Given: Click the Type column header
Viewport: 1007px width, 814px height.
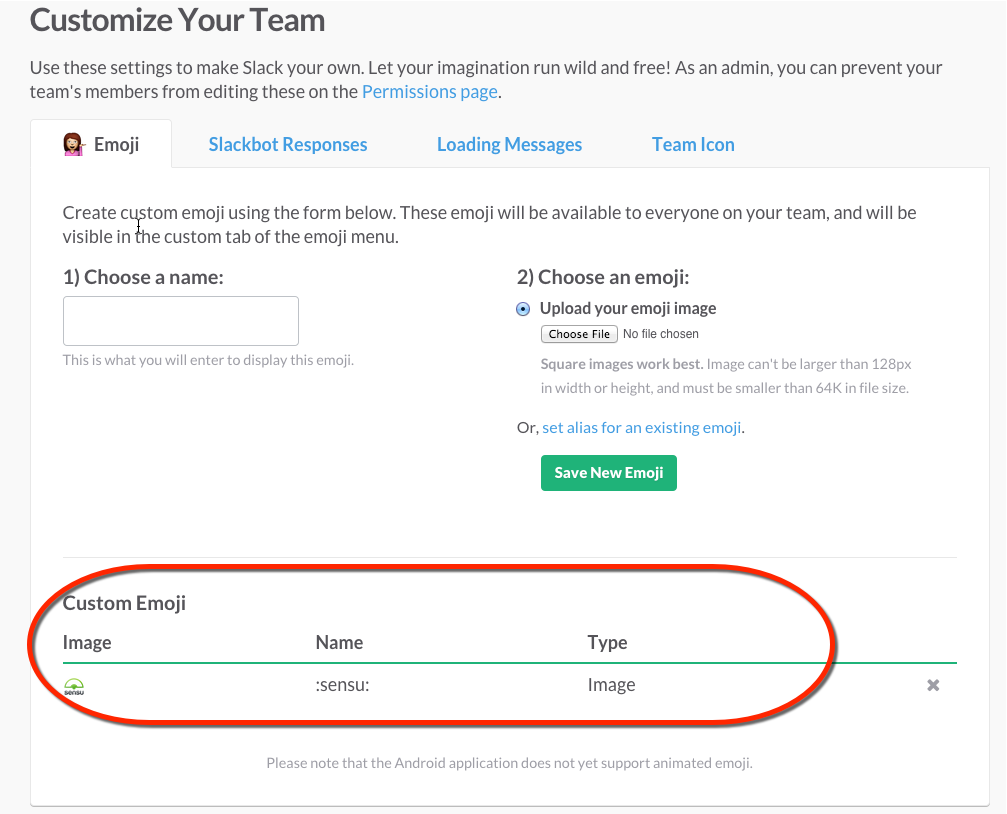Looking at the screenshot, I should (x=607, y=642).
